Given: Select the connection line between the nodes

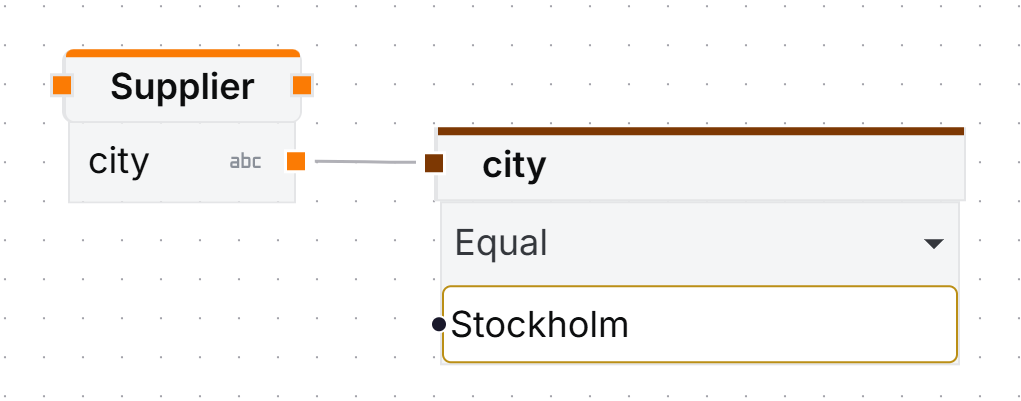Looking at the screenshot, I should coord(365,161).
